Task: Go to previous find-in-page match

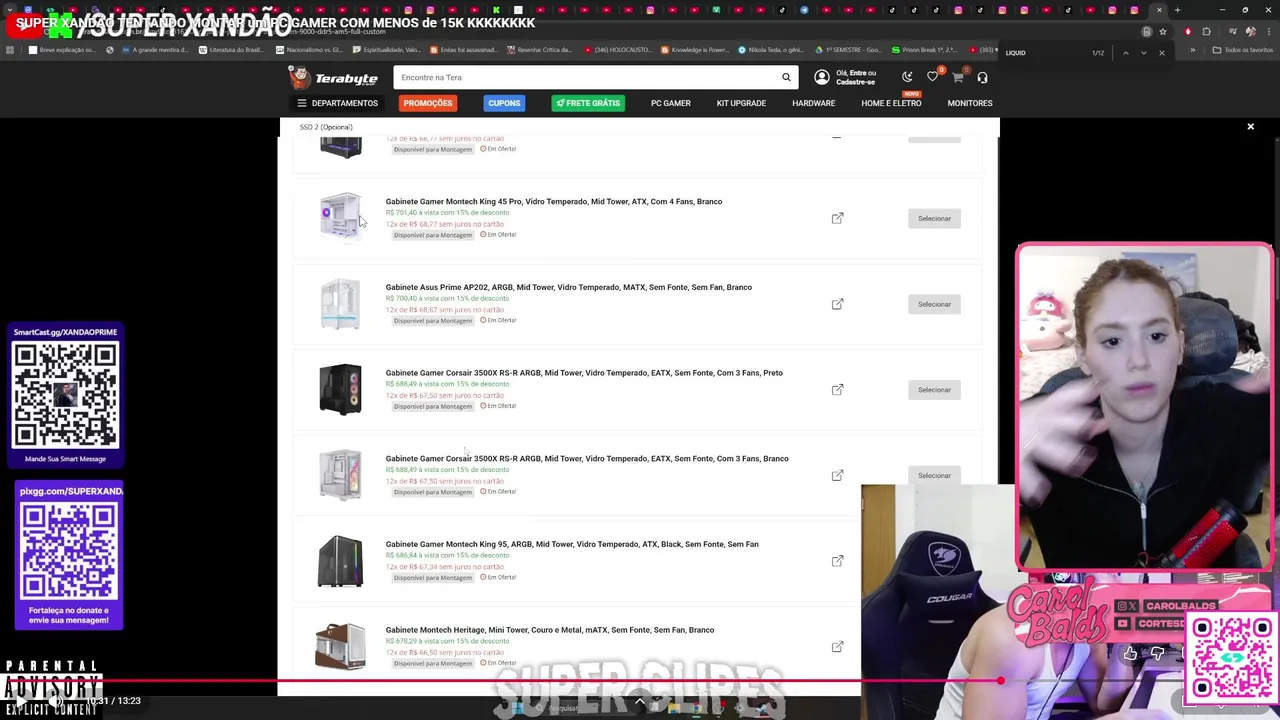Action: click(1126, 53)
